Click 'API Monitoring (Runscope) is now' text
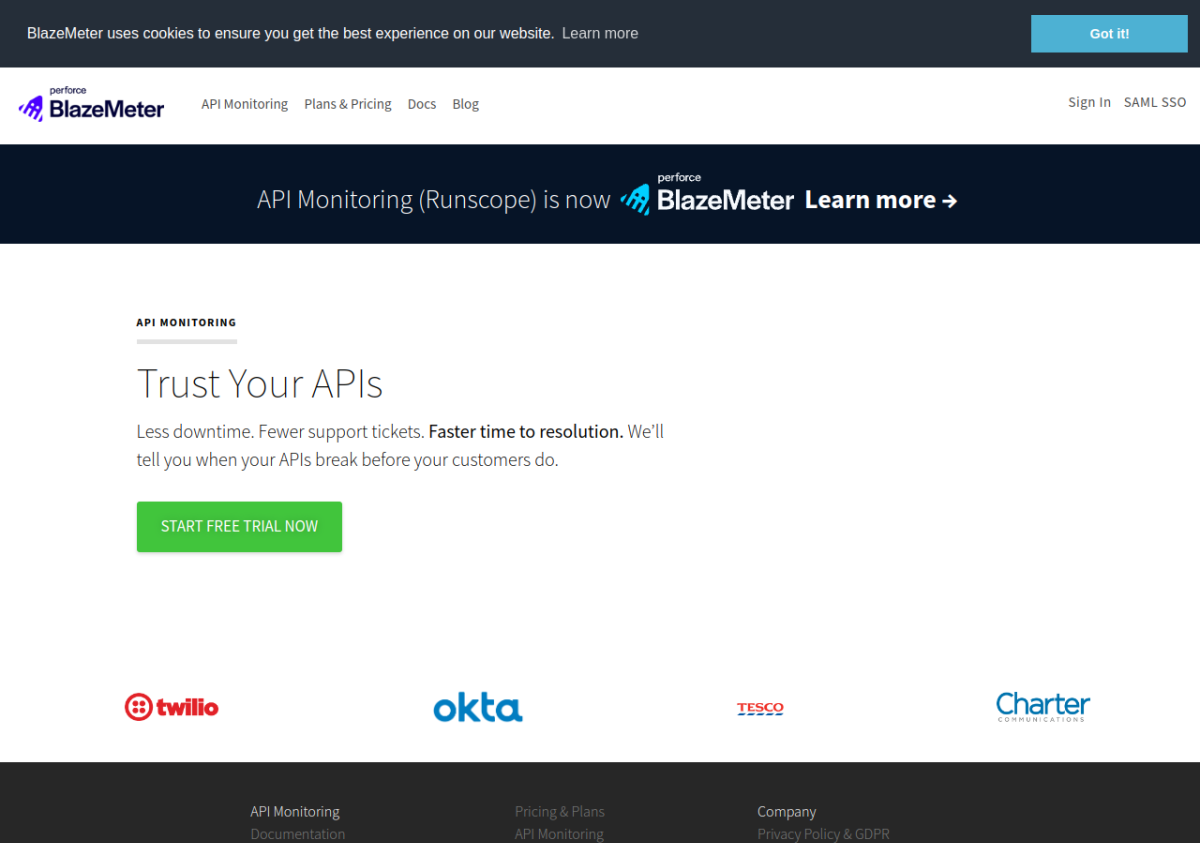 click(433, 200)
